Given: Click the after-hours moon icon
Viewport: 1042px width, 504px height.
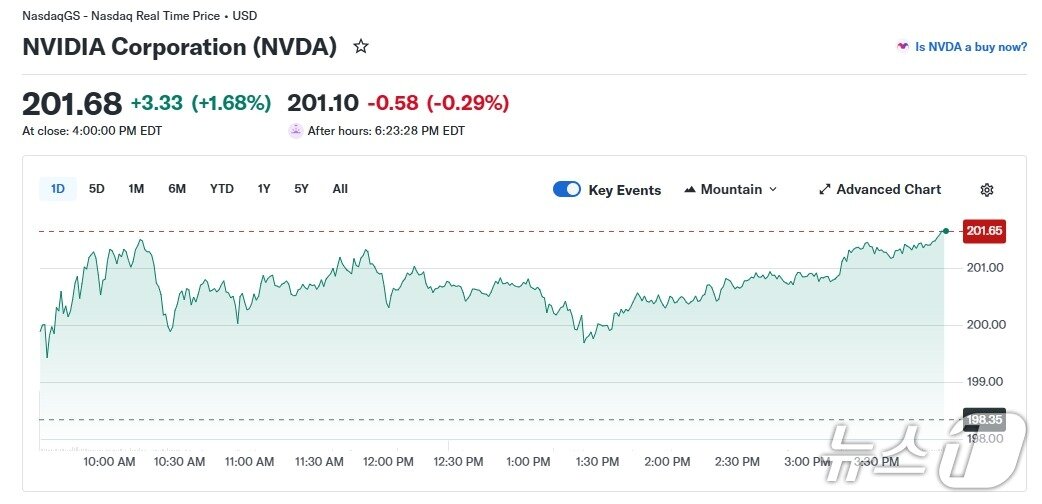Looking at the screenshot, I should pyautogui.click(x=295, y=131).
